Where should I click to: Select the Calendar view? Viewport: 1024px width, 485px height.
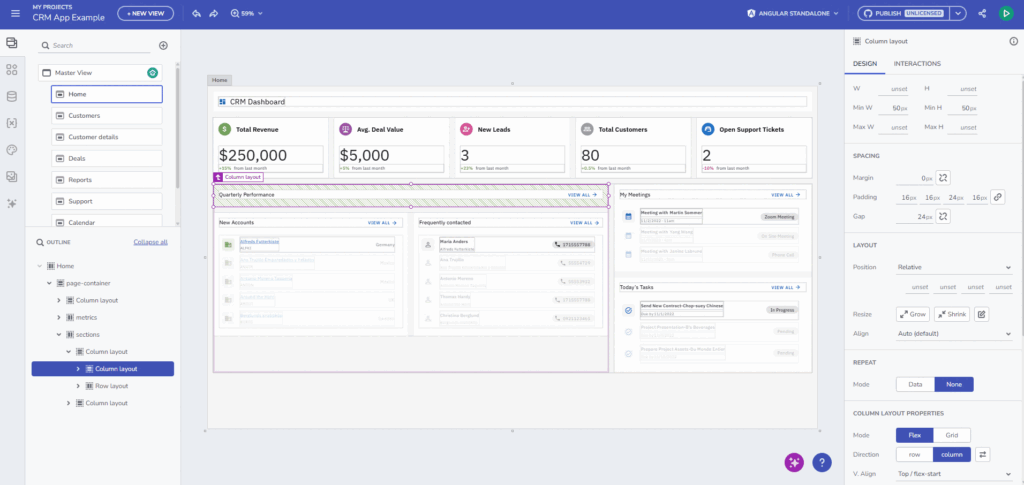(x=106, y=222)
